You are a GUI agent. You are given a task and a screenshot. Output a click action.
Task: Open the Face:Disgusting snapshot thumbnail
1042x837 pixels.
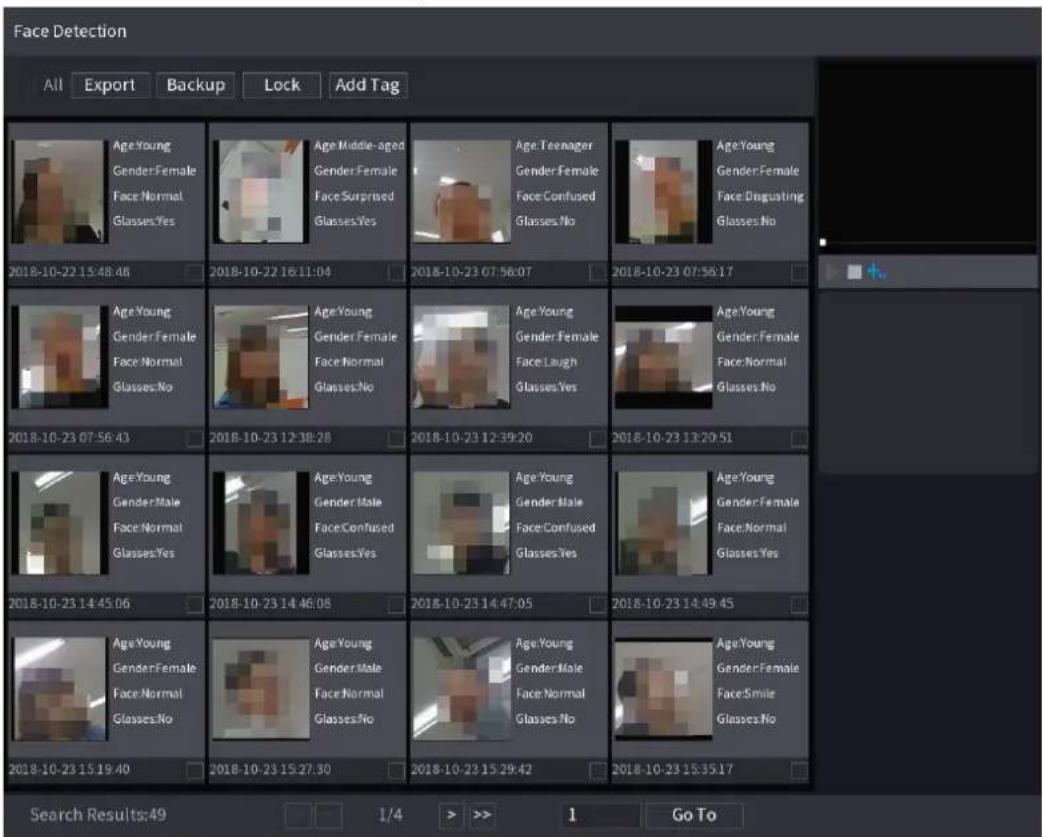[663, 191]
